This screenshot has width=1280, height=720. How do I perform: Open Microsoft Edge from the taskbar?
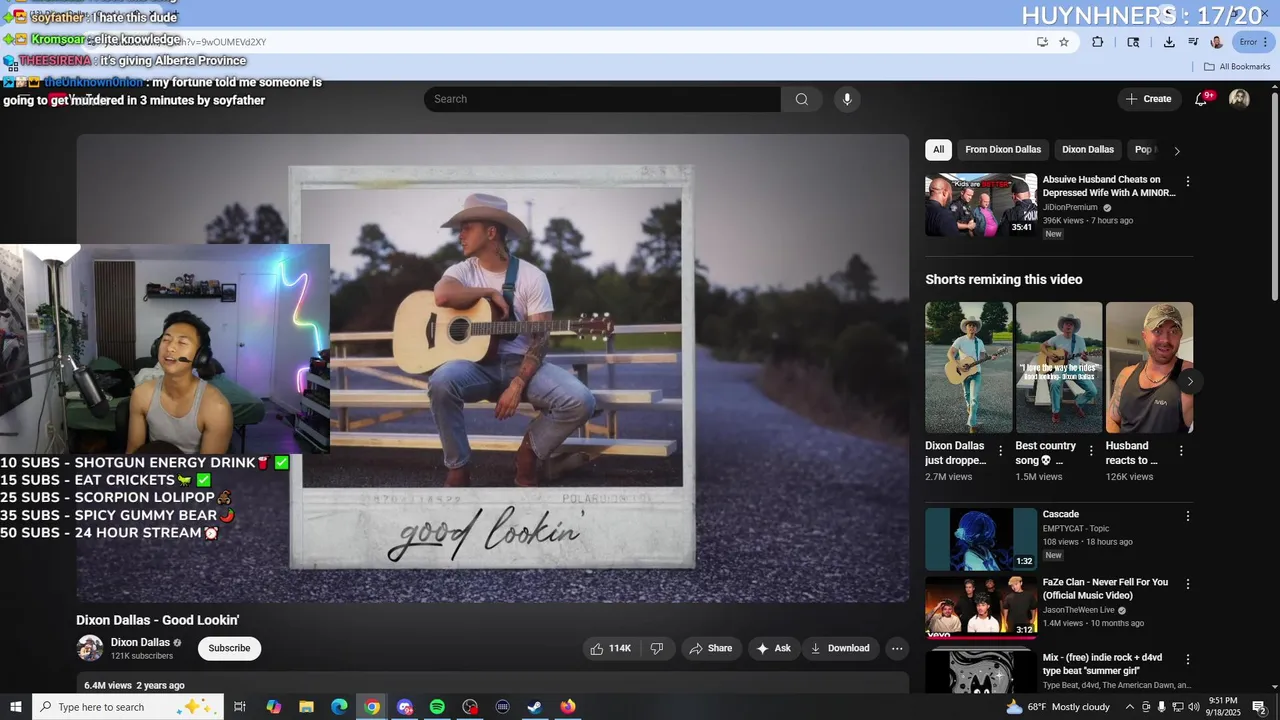(x=339, y=707)
